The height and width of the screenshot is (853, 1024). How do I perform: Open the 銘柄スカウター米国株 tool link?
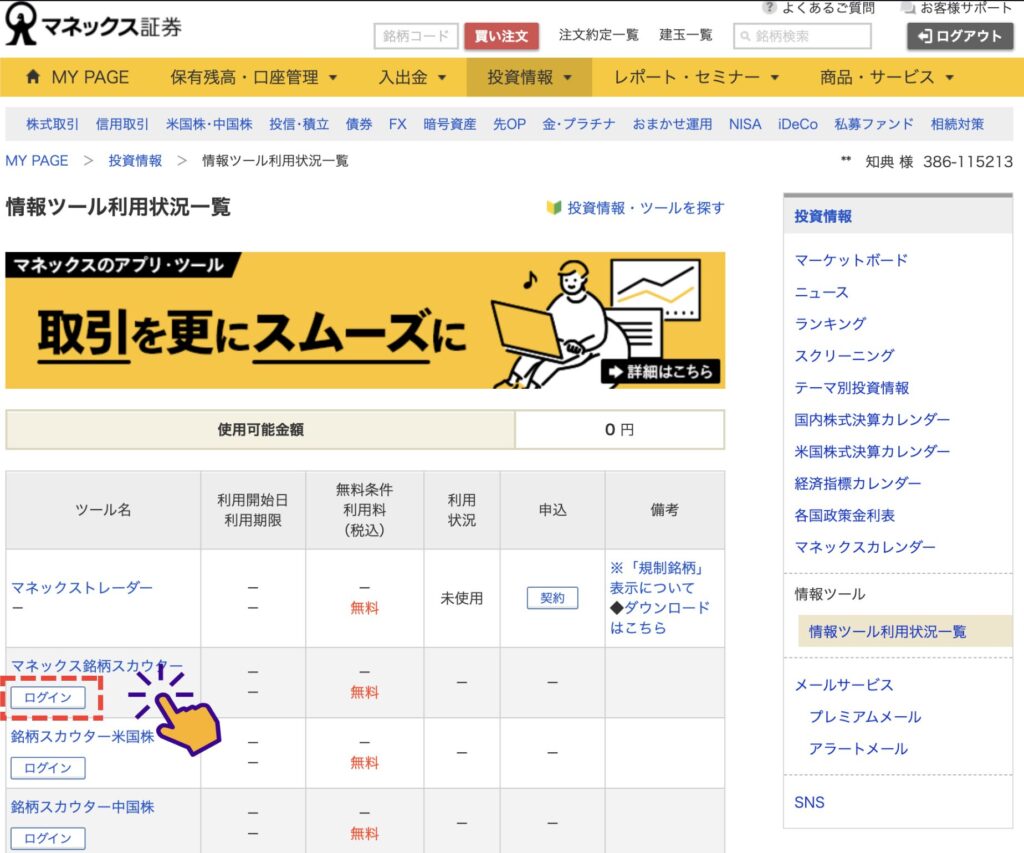(82, 737)
